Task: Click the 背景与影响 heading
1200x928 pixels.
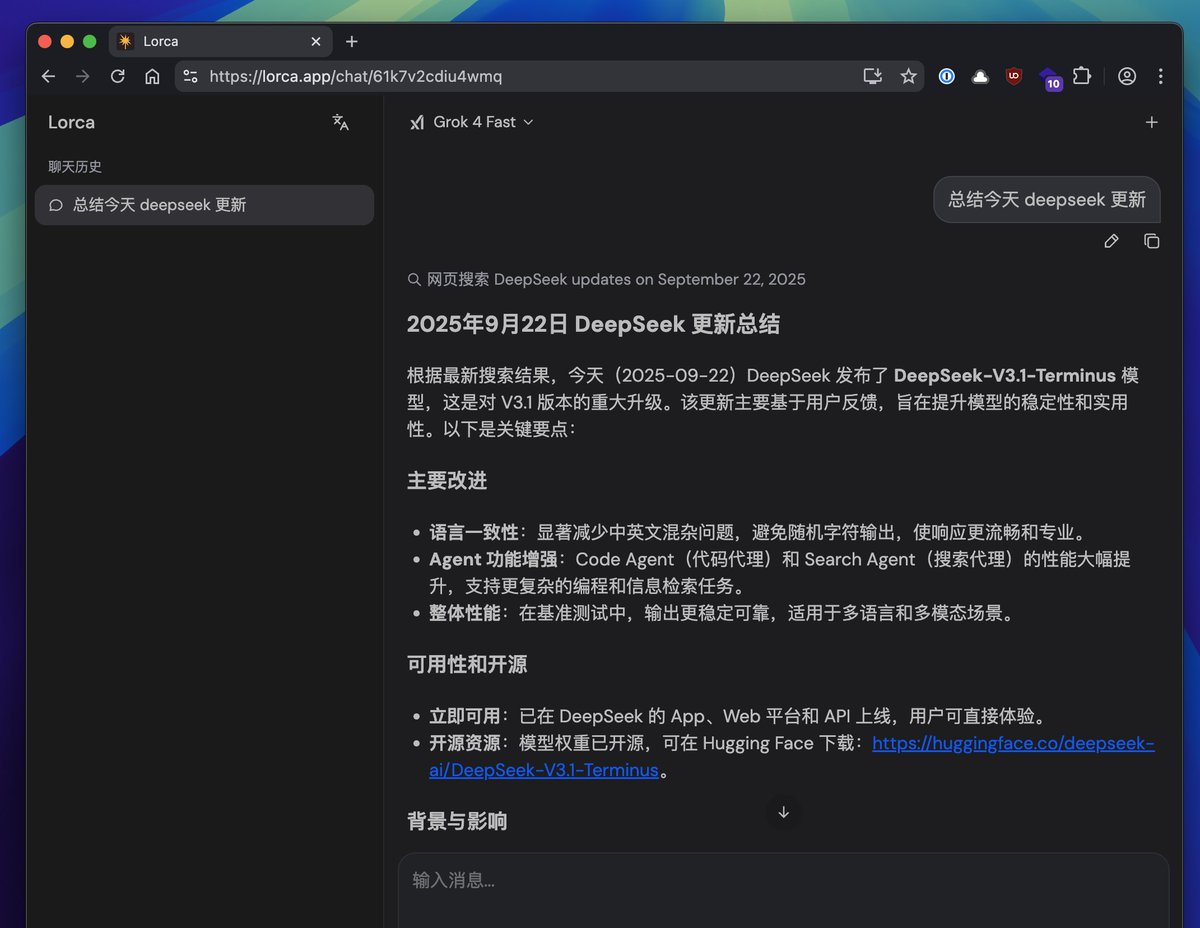Action: [457, 821]
